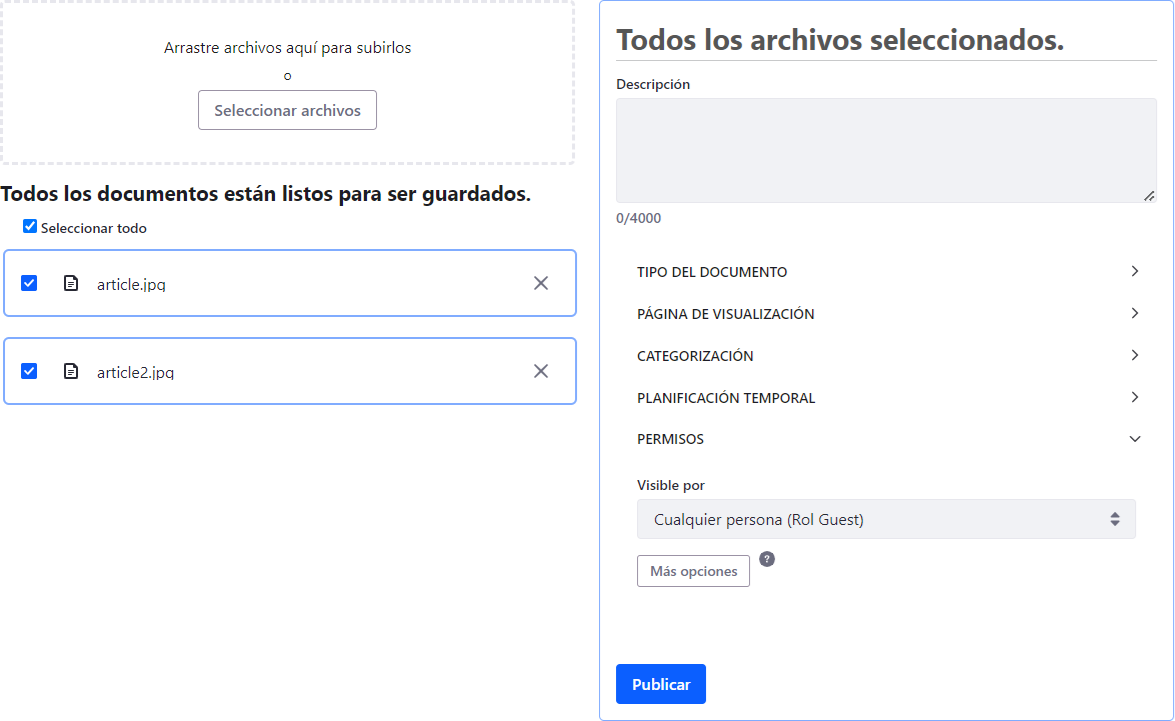Viewport: 1175px width, 721px height.
Task: Click the resize handle of Descripción box
Action: point(1149,196)
